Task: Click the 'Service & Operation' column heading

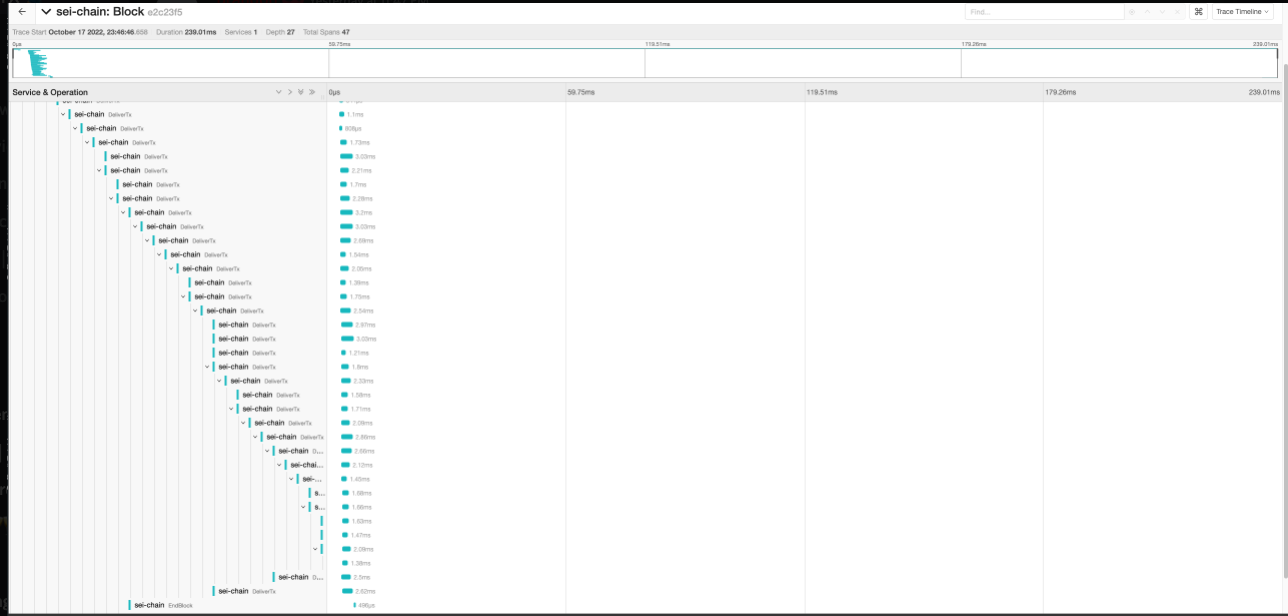Action: [x=50, y=92]
